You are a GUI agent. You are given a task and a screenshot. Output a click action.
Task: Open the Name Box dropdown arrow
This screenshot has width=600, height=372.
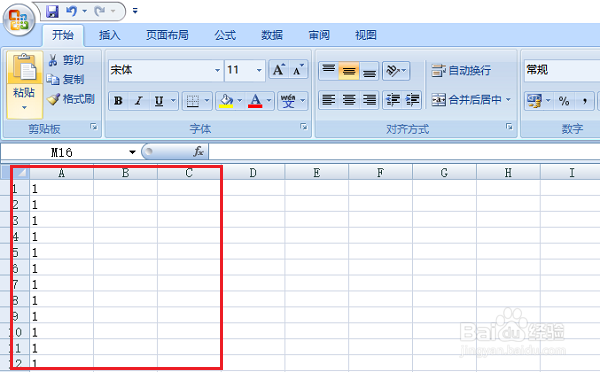click(132, 152)
